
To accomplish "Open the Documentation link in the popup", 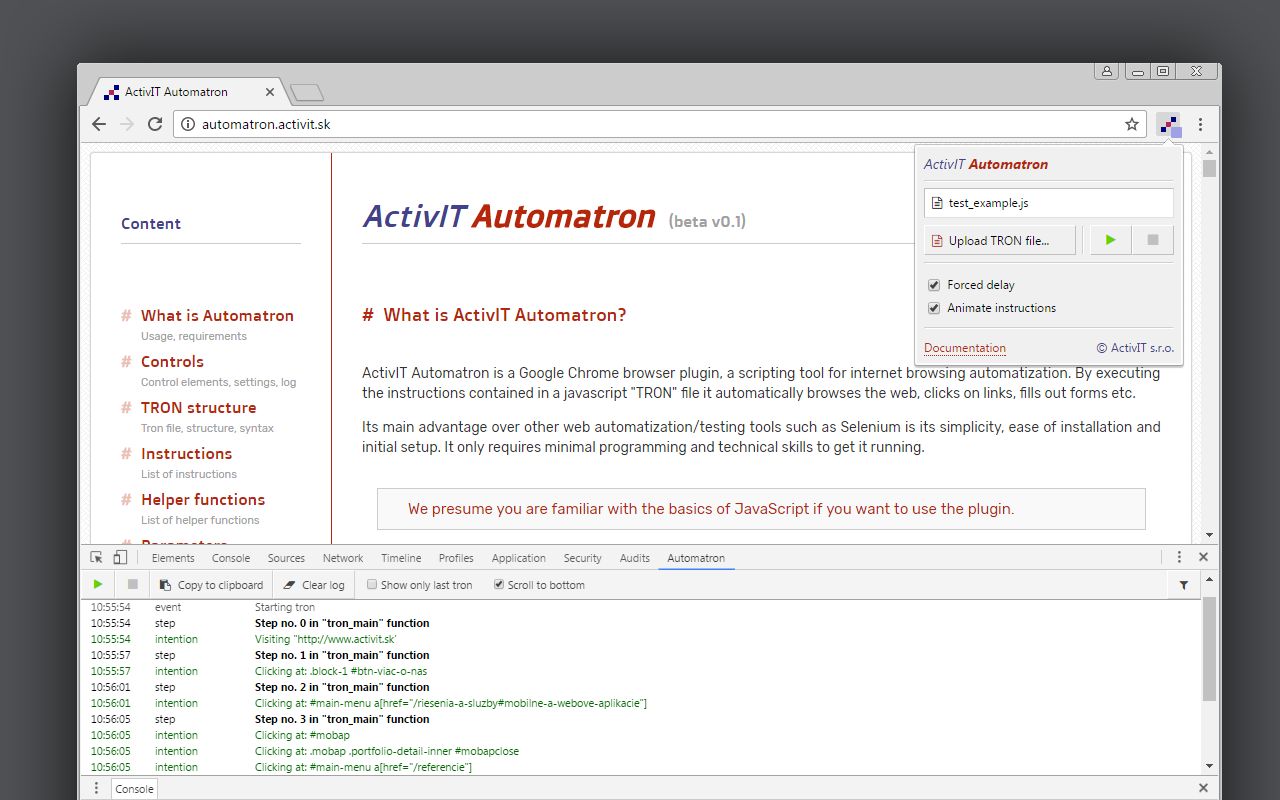I will click(964, 347).
